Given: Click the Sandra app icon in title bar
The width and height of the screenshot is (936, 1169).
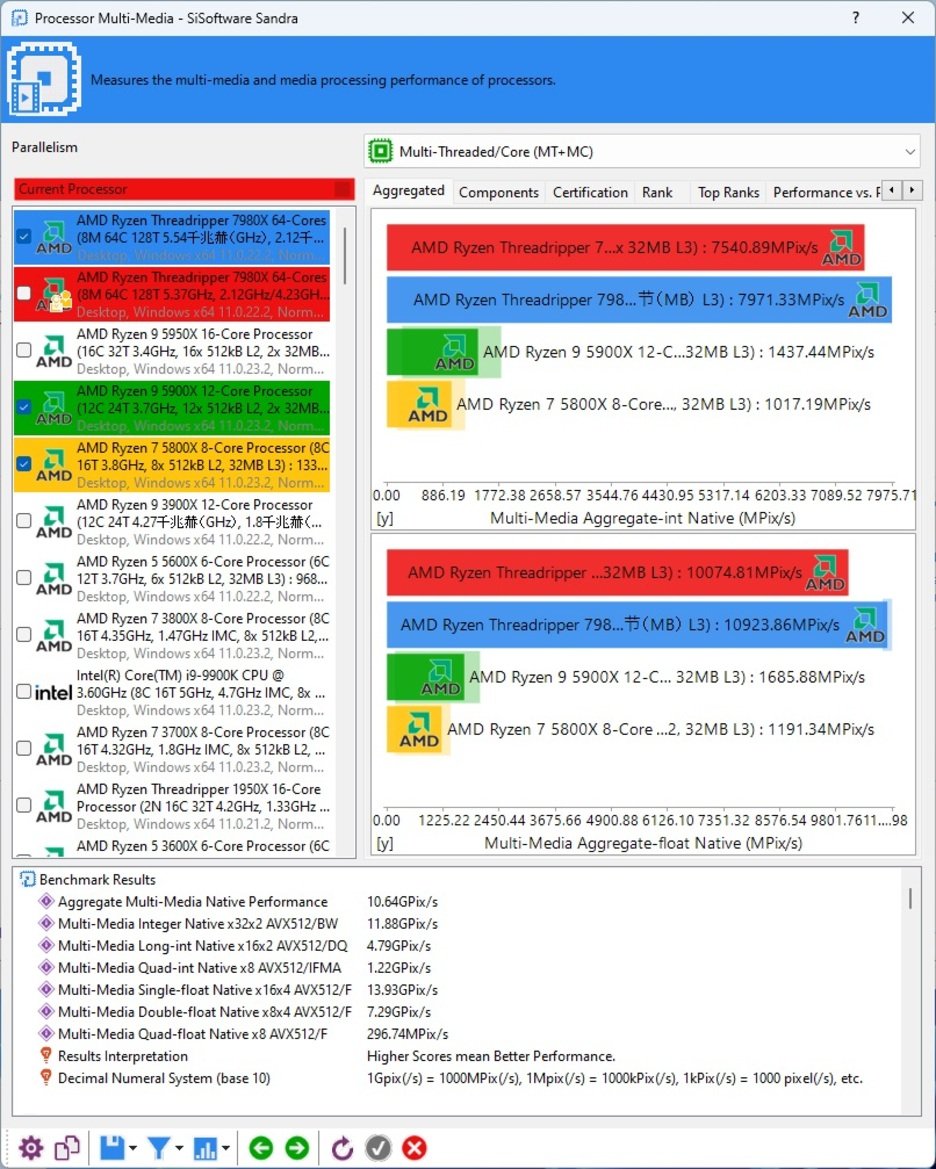Looking at the screenshot, I should (19, 18).
